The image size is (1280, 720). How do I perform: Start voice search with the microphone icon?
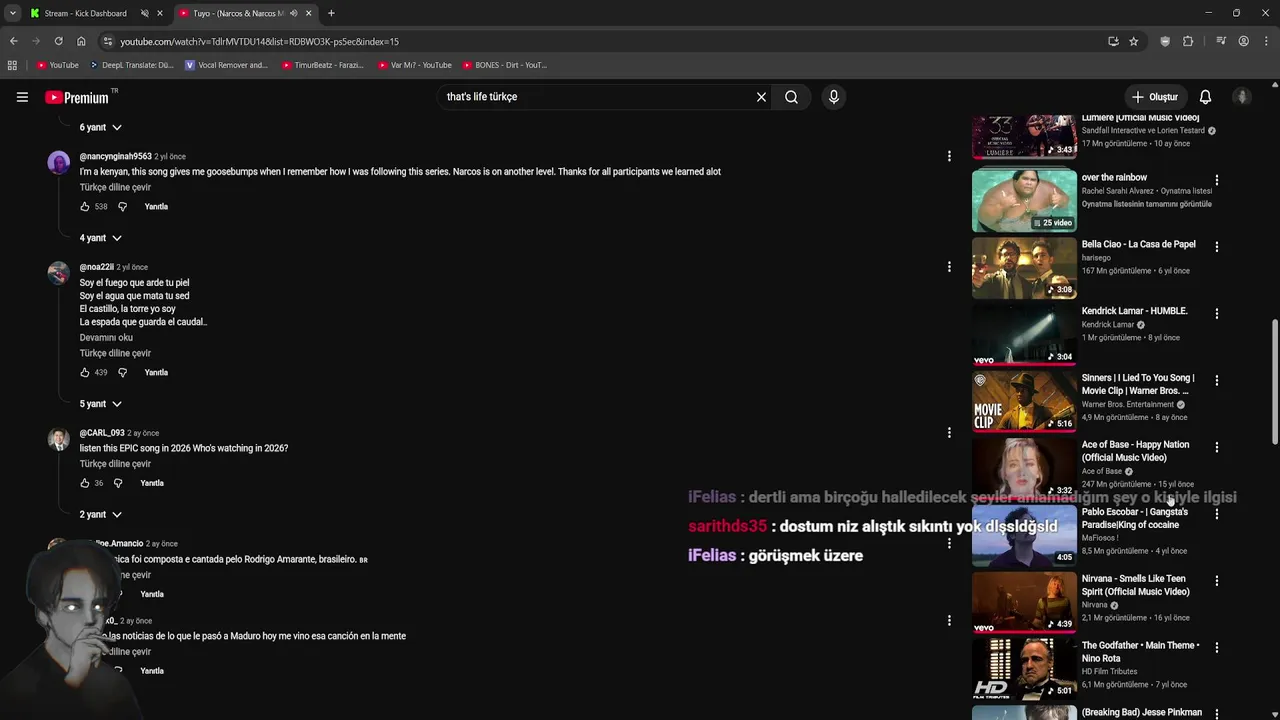click(x=833, y=97)
